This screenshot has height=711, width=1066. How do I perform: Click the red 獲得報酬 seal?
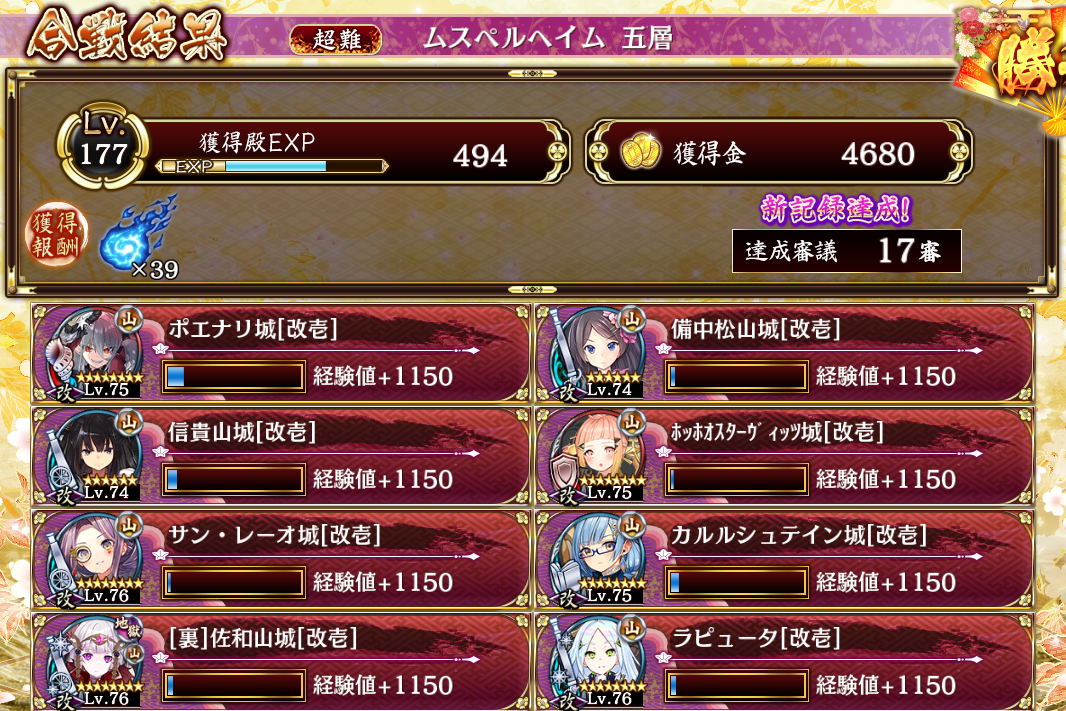click(56, 234)
